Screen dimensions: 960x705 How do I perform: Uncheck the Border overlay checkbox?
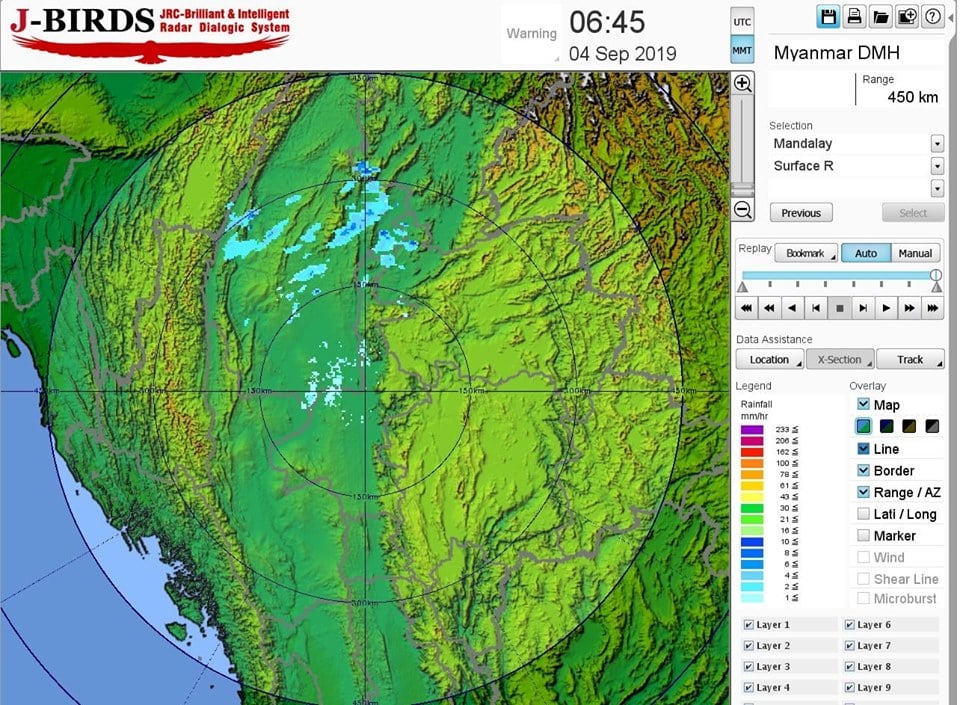tap(864, 470)
